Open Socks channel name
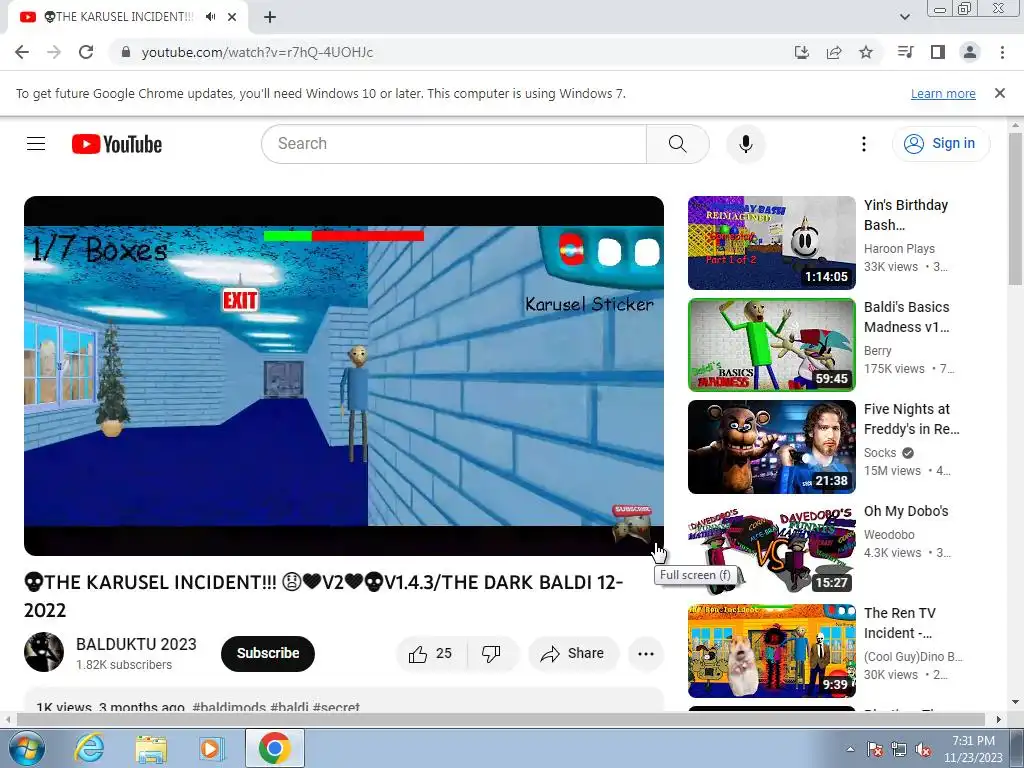 pos(880,452)
